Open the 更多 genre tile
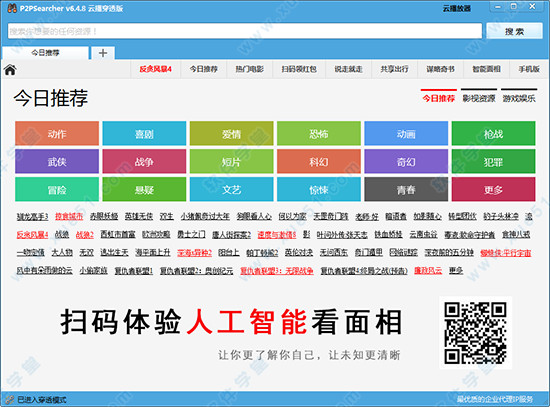The image size is (550, 407). (494, 189)
